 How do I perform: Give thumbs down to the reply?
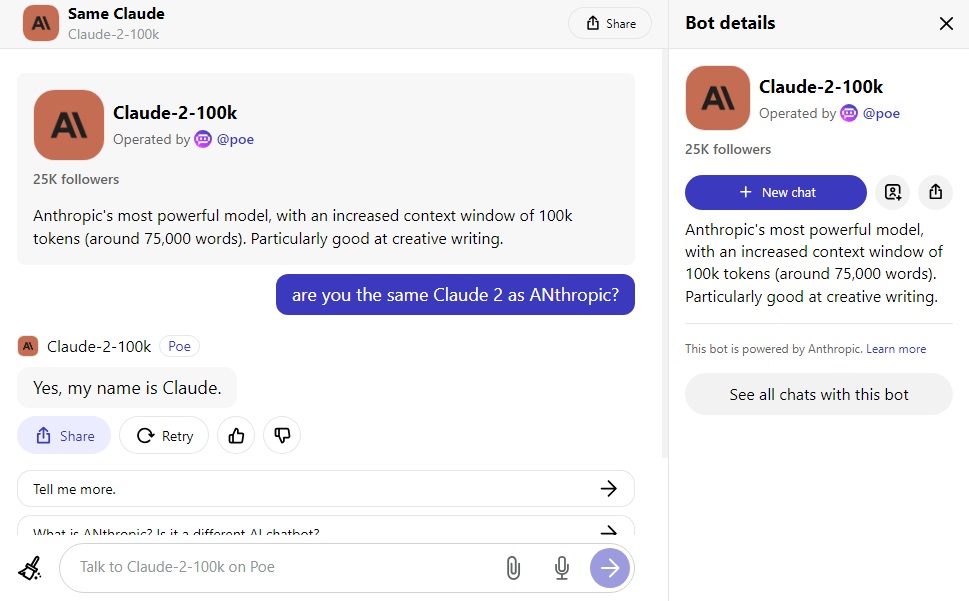[282, 435]
